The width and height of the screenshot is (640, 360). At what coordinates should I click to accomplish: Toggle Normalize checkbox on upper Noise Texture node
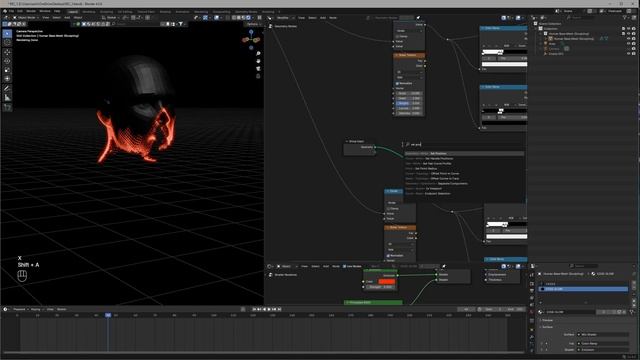click(x=397, y=83)
